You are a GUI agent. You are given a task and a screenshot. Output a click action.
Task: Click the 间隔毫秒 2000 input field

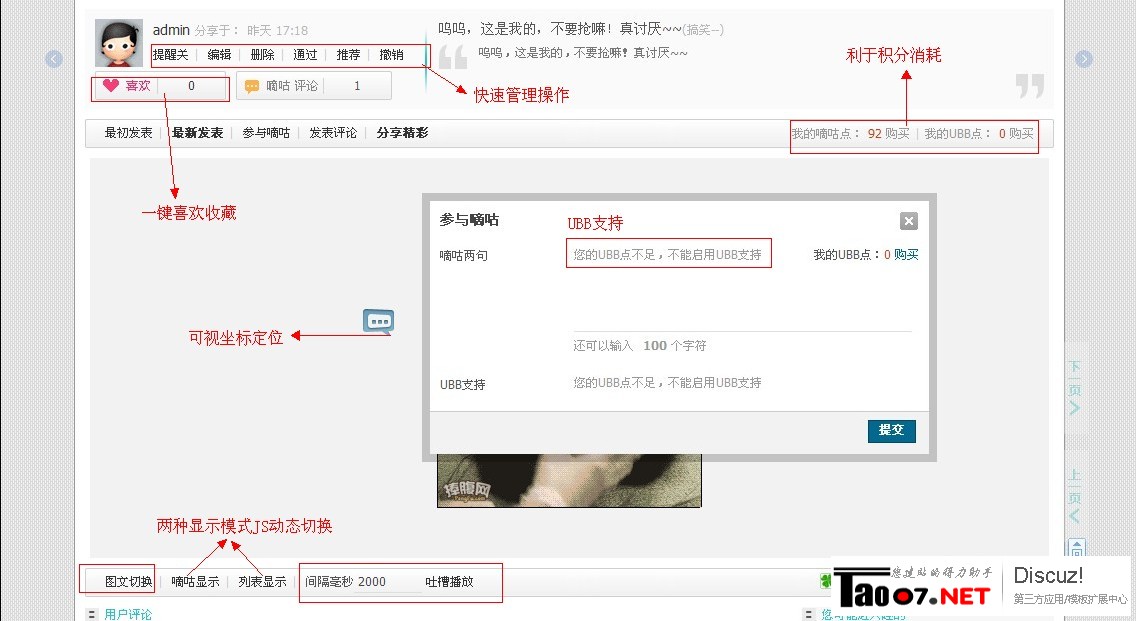pos(389,582)
